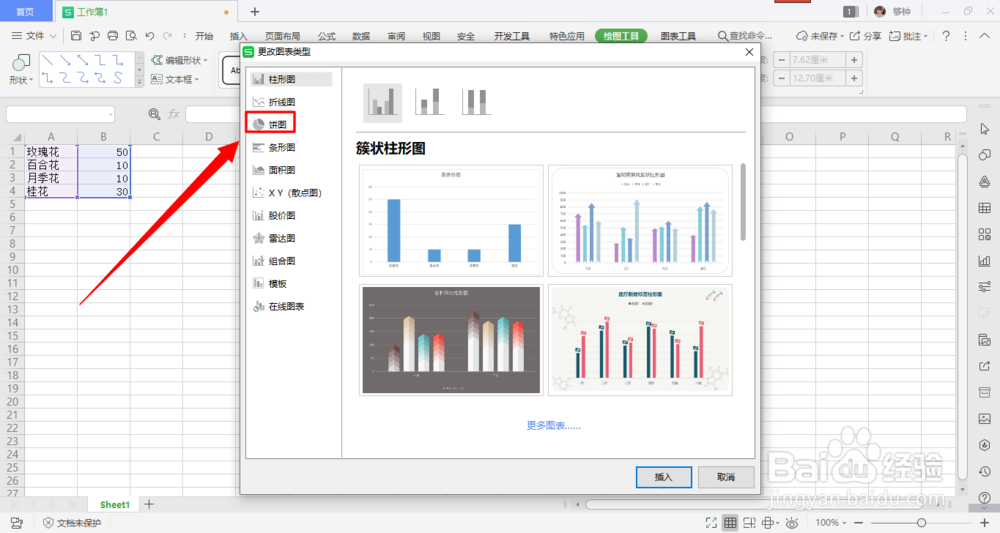
Task: Pick the clustered column subtype icon
Action: click(x=383, y=102)
